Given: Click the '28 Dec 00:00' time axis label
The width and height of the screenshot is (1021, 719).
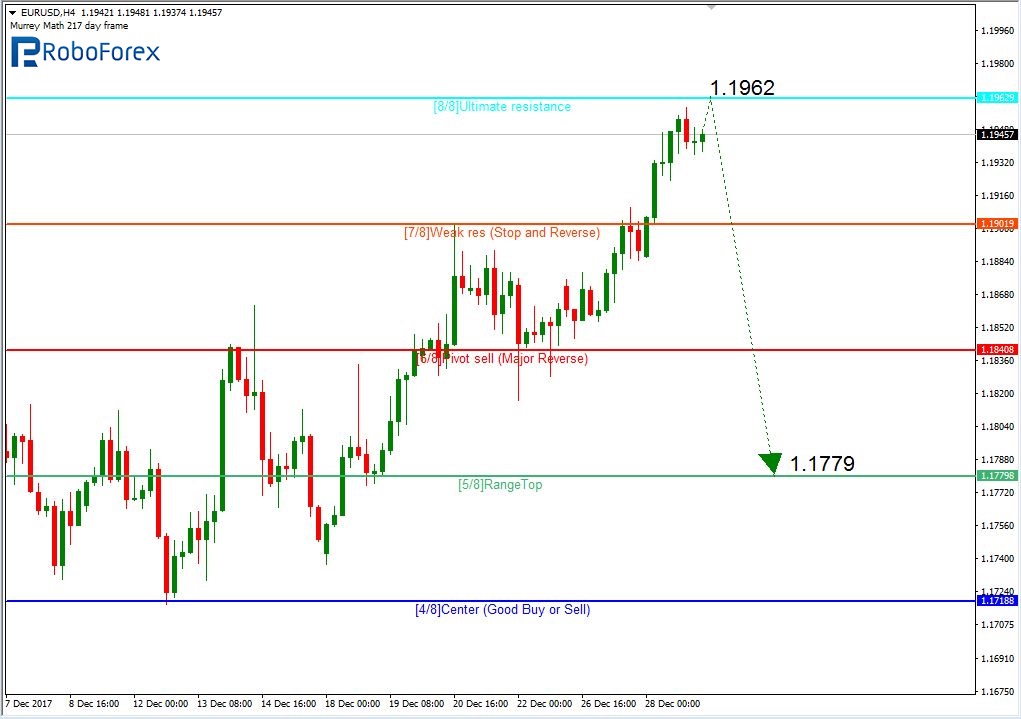Looking at the screenshot, I should click(x=673, y=704).
